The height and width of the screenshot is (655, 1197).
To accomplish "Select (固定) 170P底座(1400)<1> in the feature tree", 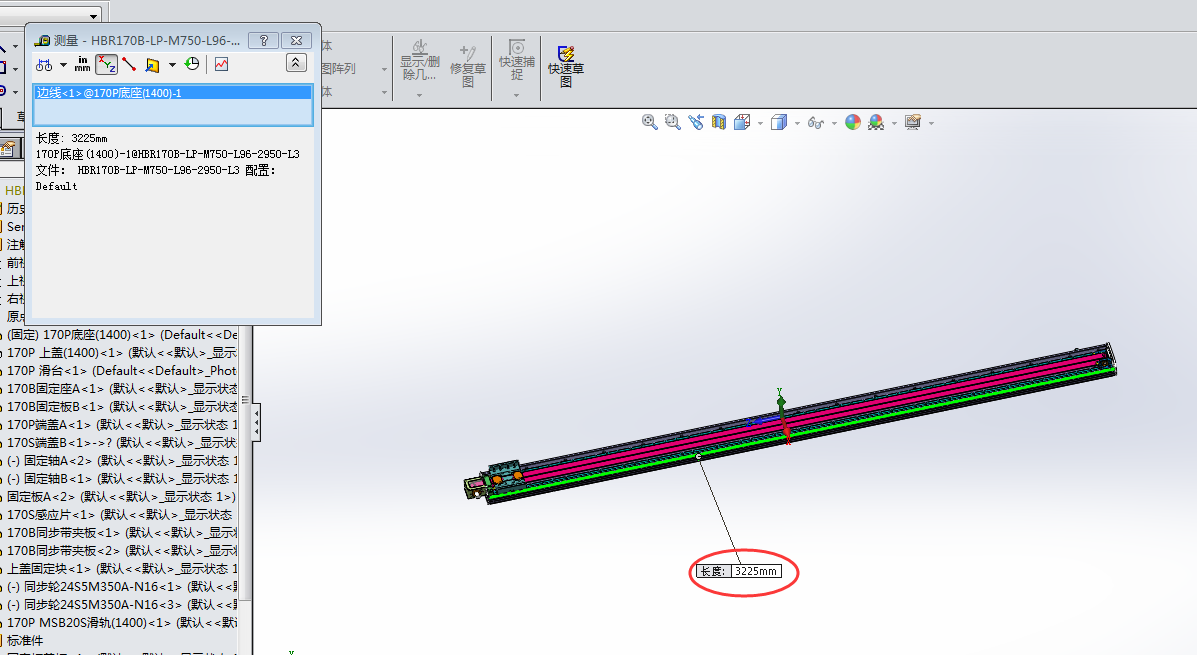I will [x=122, y=334].
